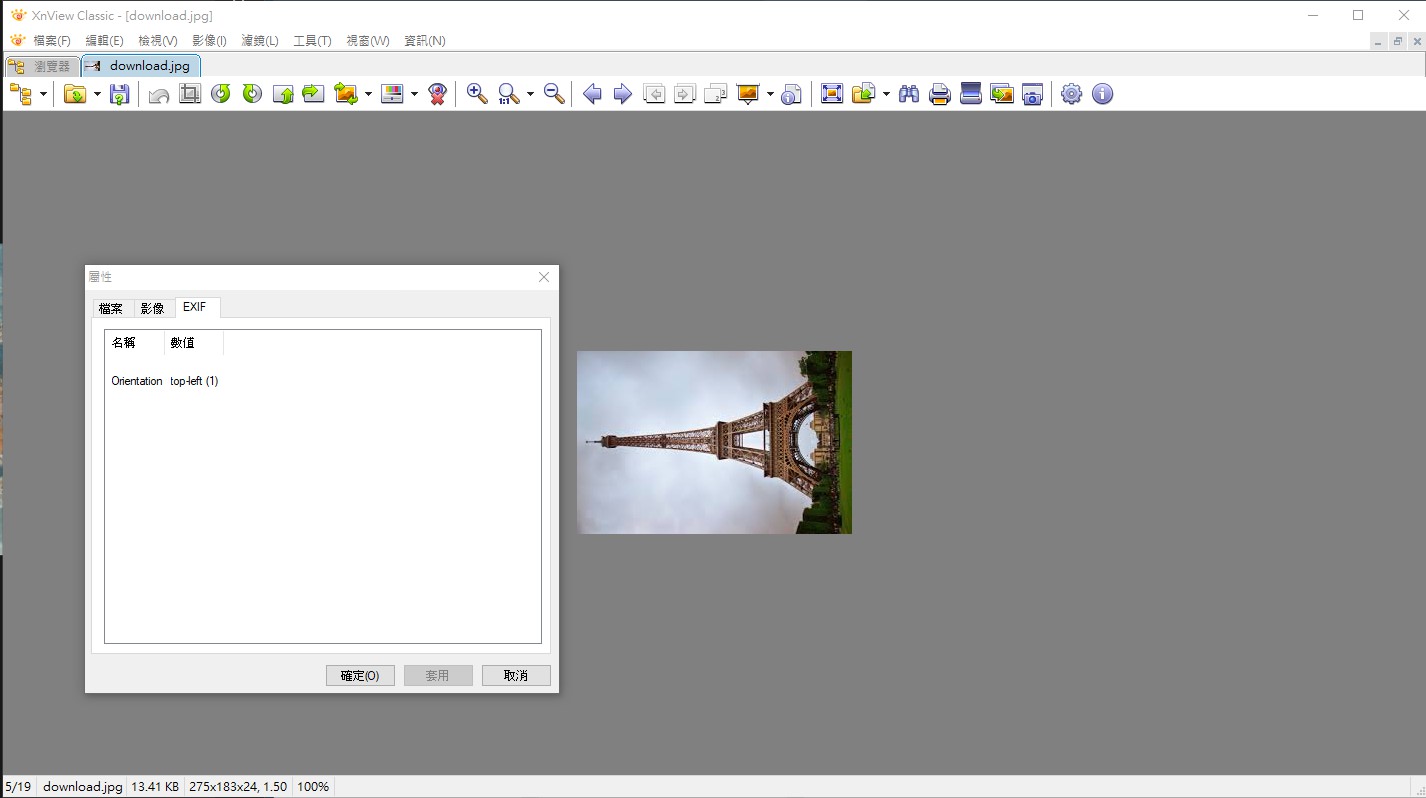Image resolution: width=1426 pixels, height=798 pixels.
Task: Click the 100% zoom status bar entry
Action: (x=313, y=787)
